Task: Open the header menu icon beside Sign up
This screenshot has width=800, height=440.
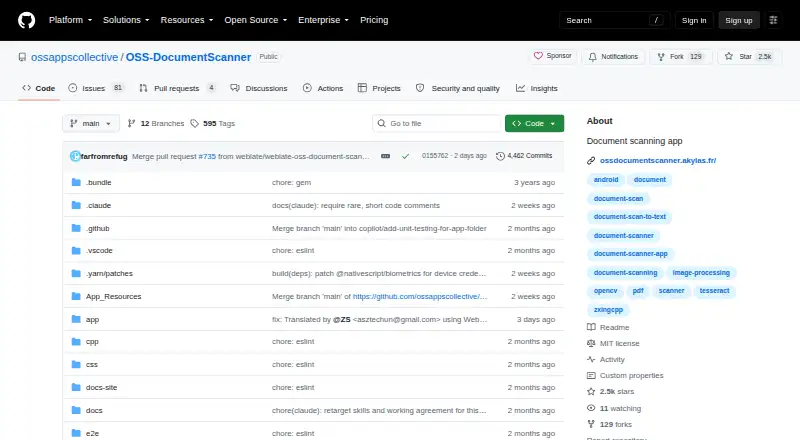Action: 773,20
